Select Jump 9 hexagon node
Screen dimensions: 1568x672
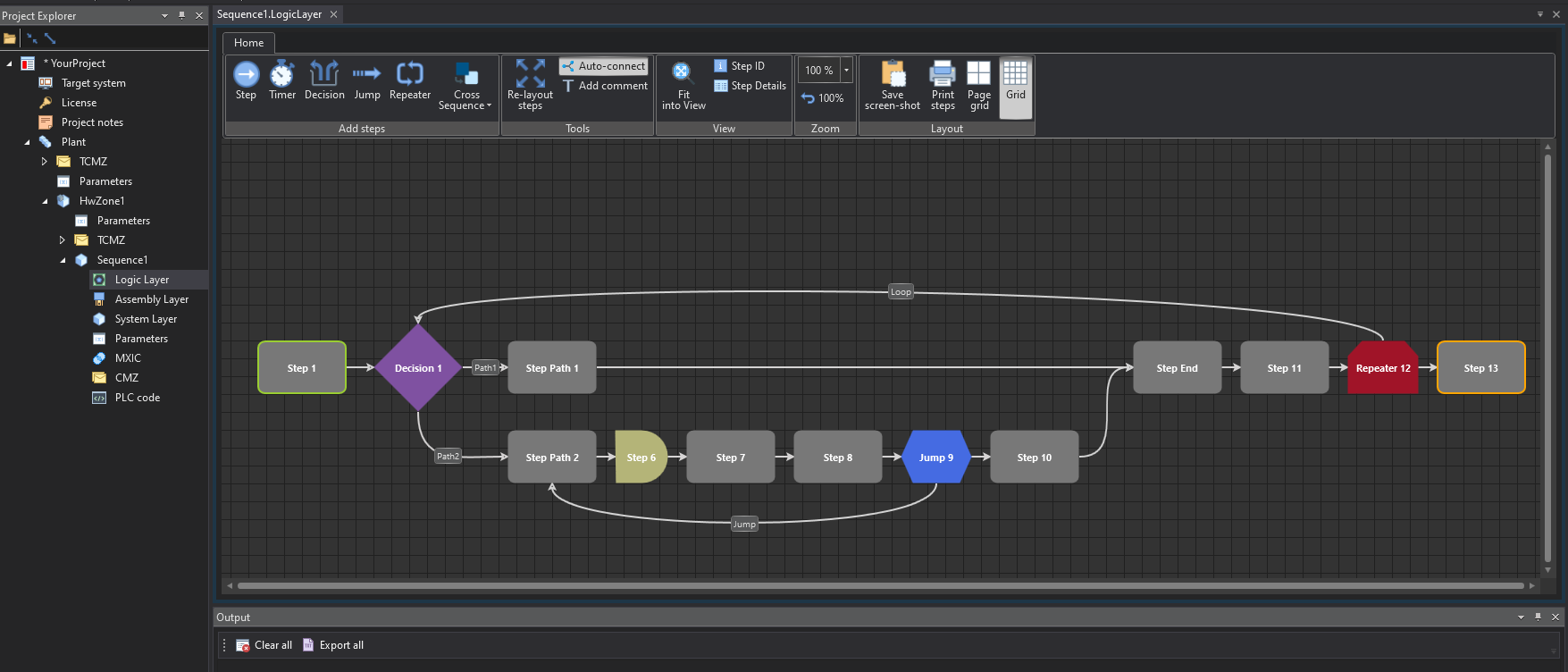pos(936,457)
